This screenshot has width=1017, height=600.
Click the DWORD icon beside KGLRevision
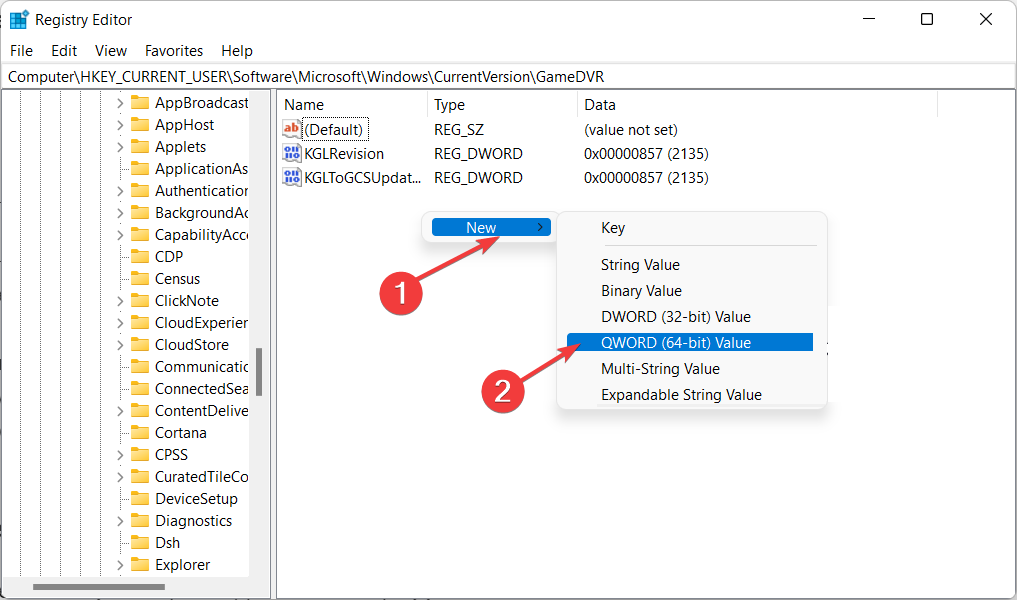292,153
